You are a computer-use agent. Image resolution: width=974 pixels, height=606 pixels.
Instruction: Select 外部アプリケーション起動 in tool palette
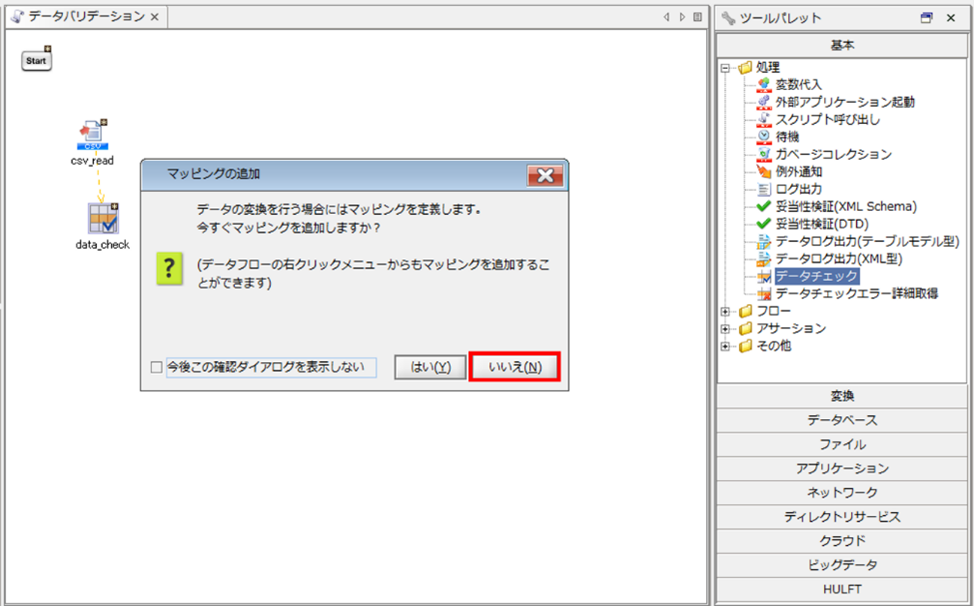click(x=844, y=102)
